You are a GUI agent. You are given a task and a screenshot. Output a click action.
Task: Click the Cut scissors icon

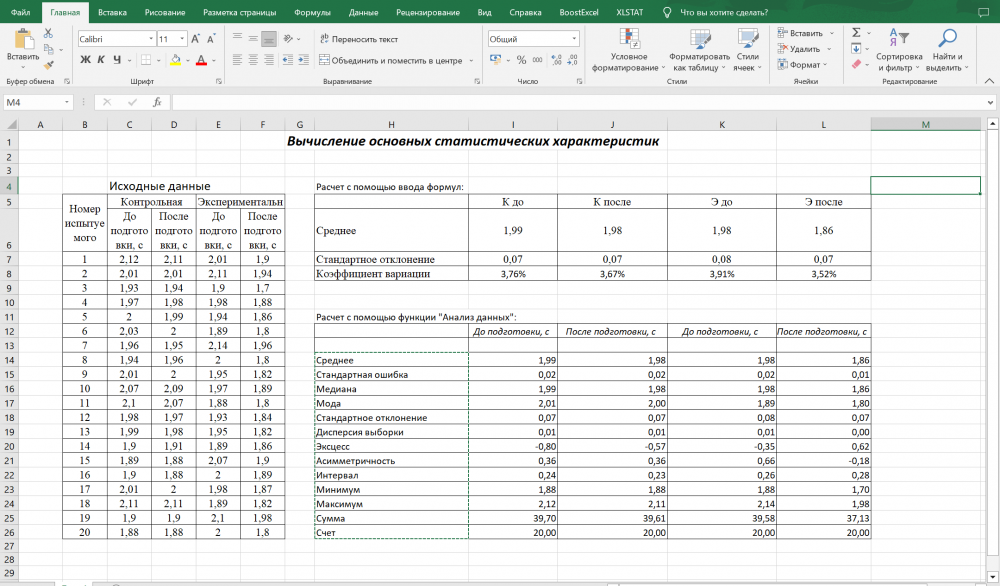point(48,33)
